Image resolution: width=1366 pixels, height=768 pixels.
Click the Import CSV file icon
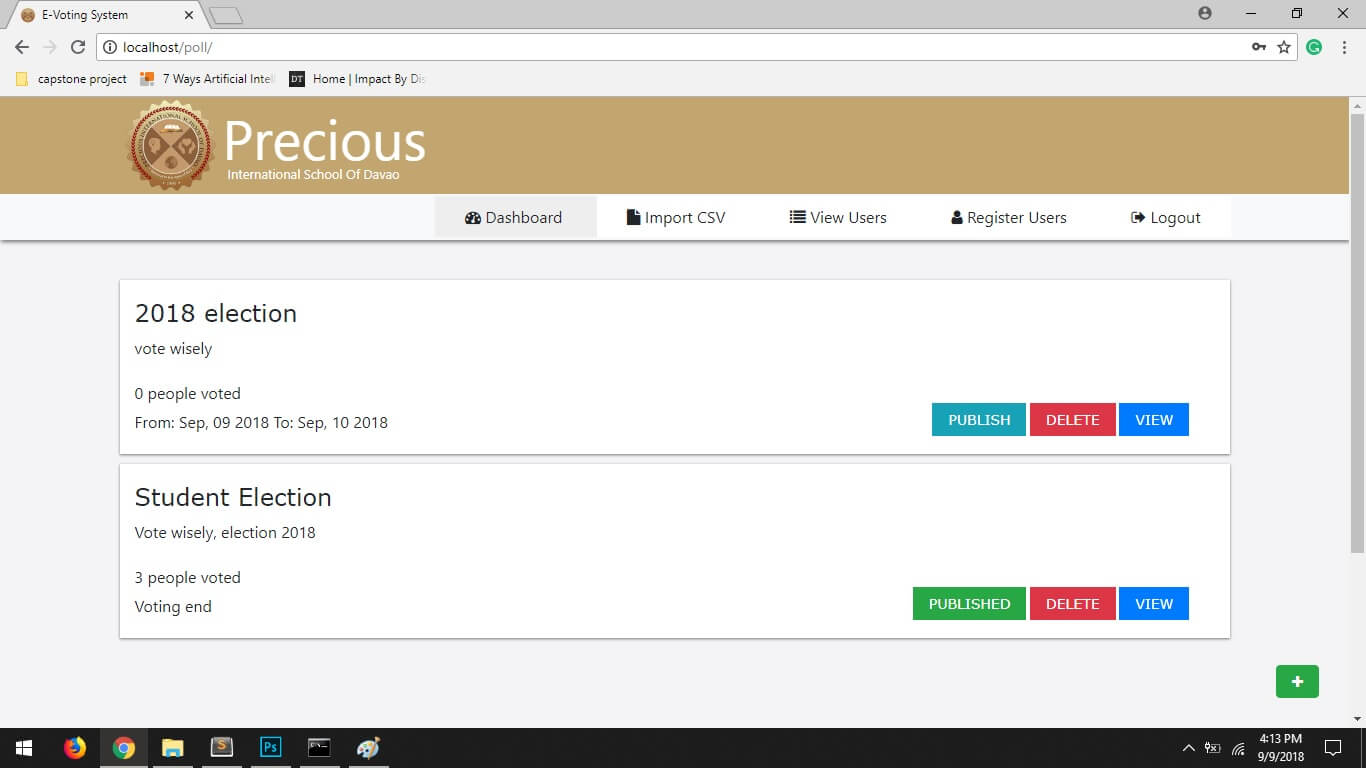[632, 217]
